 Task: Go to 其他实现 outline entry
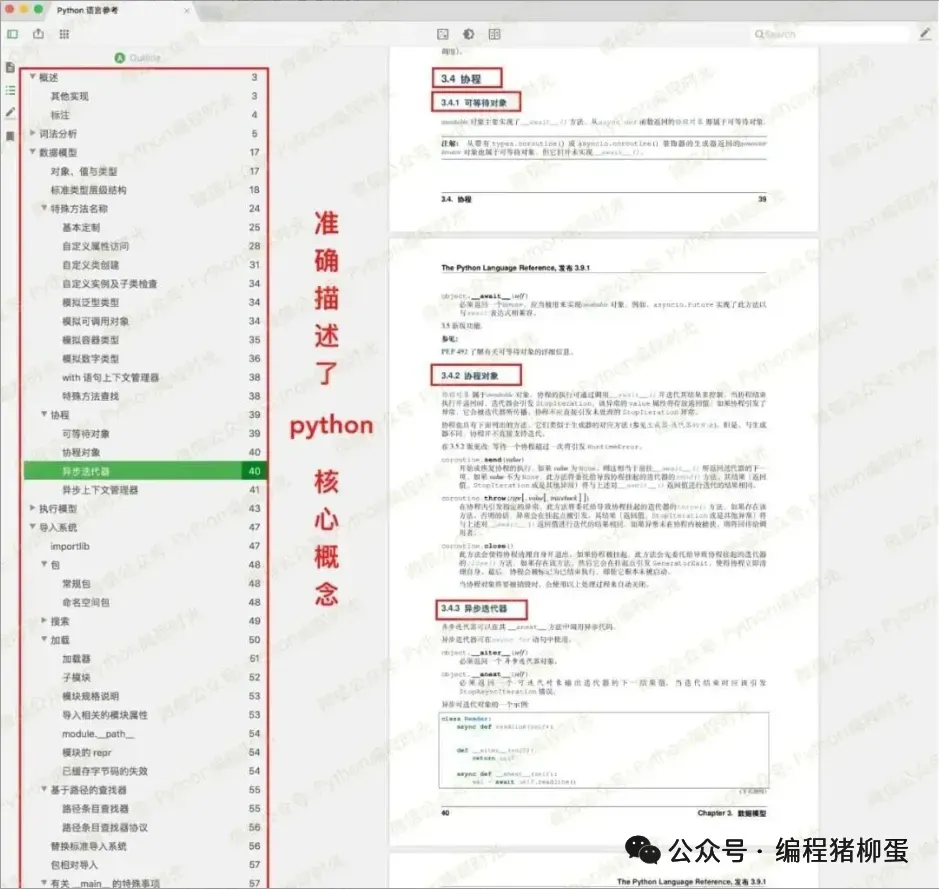69,96
